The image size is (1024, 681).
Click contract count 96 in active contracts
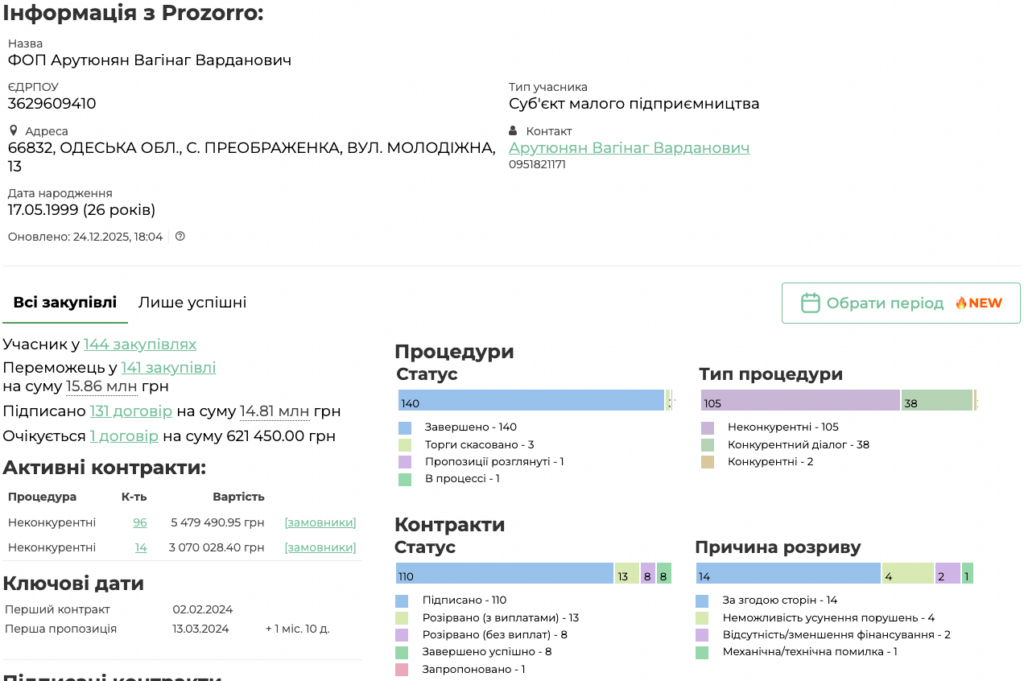click(140, 522)
